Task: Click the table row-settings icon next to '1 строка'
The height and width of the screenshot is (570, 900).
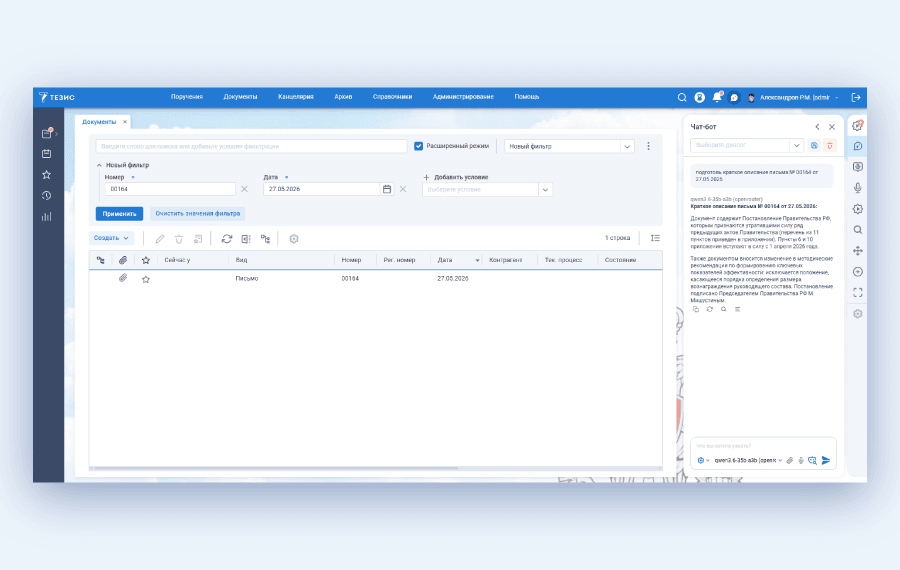Action: (x=655, y=238)
